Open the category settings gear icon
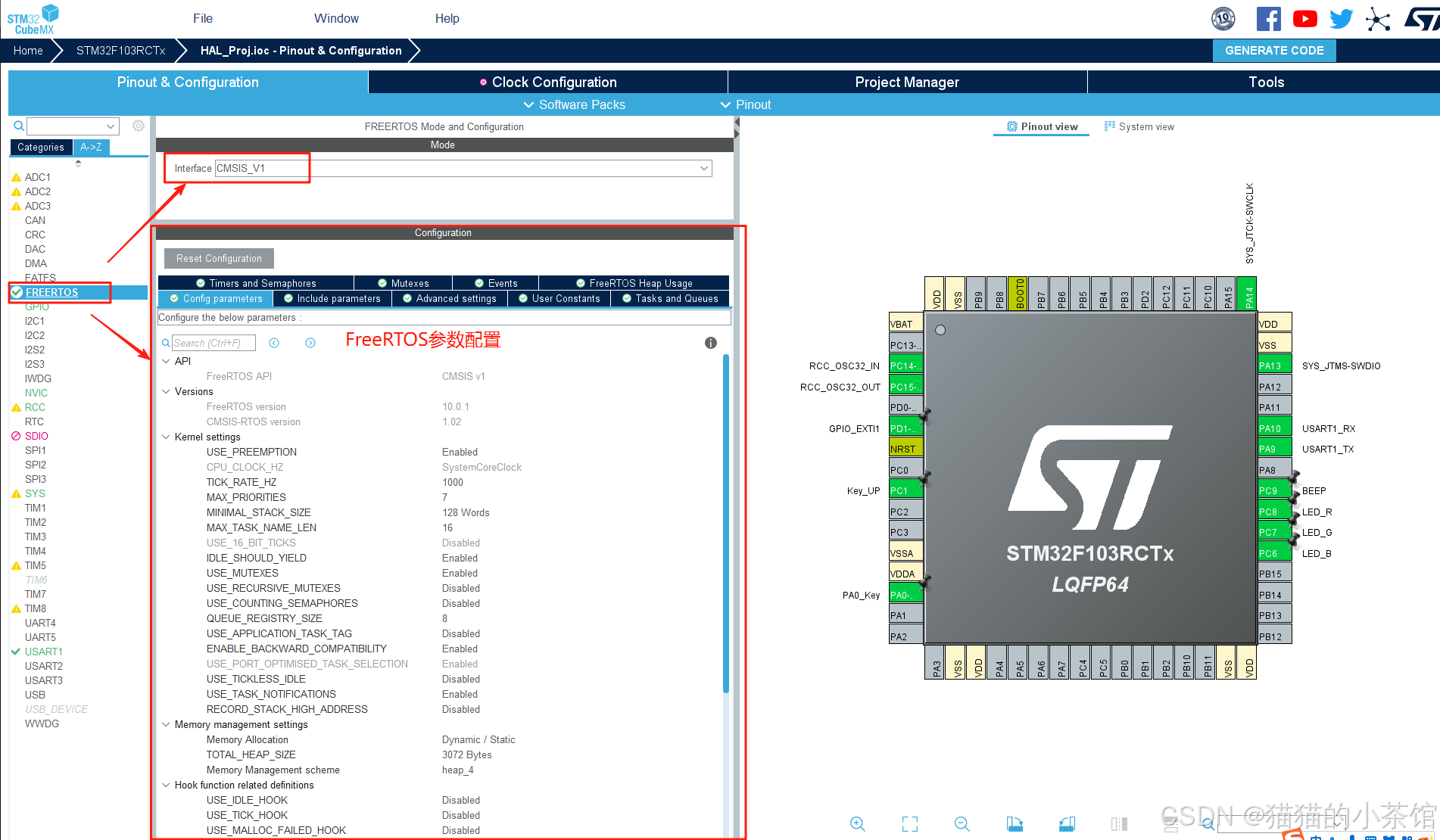 [x=138, y=126]
